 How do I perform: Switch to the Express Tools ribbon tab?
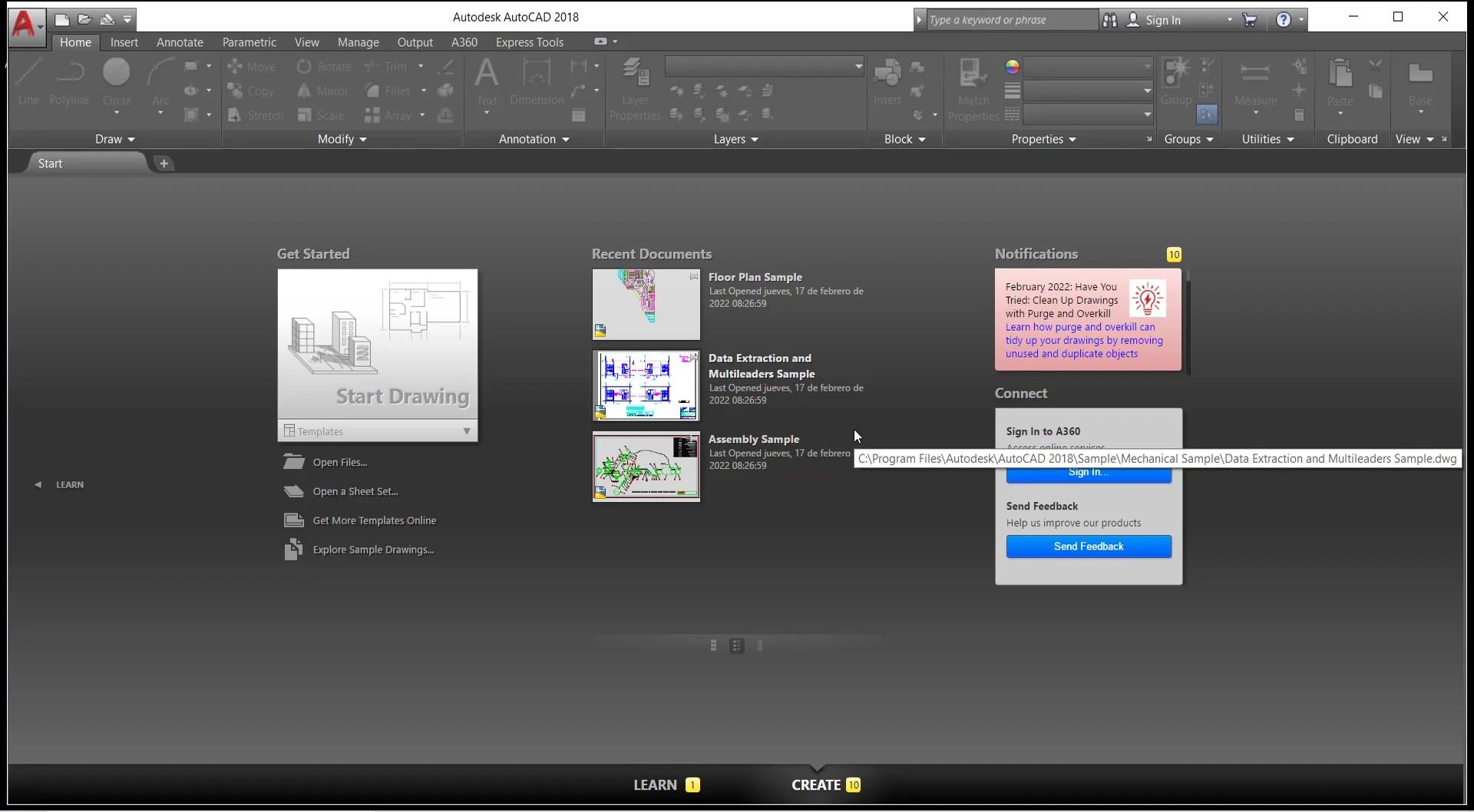[x=530, y=42]
